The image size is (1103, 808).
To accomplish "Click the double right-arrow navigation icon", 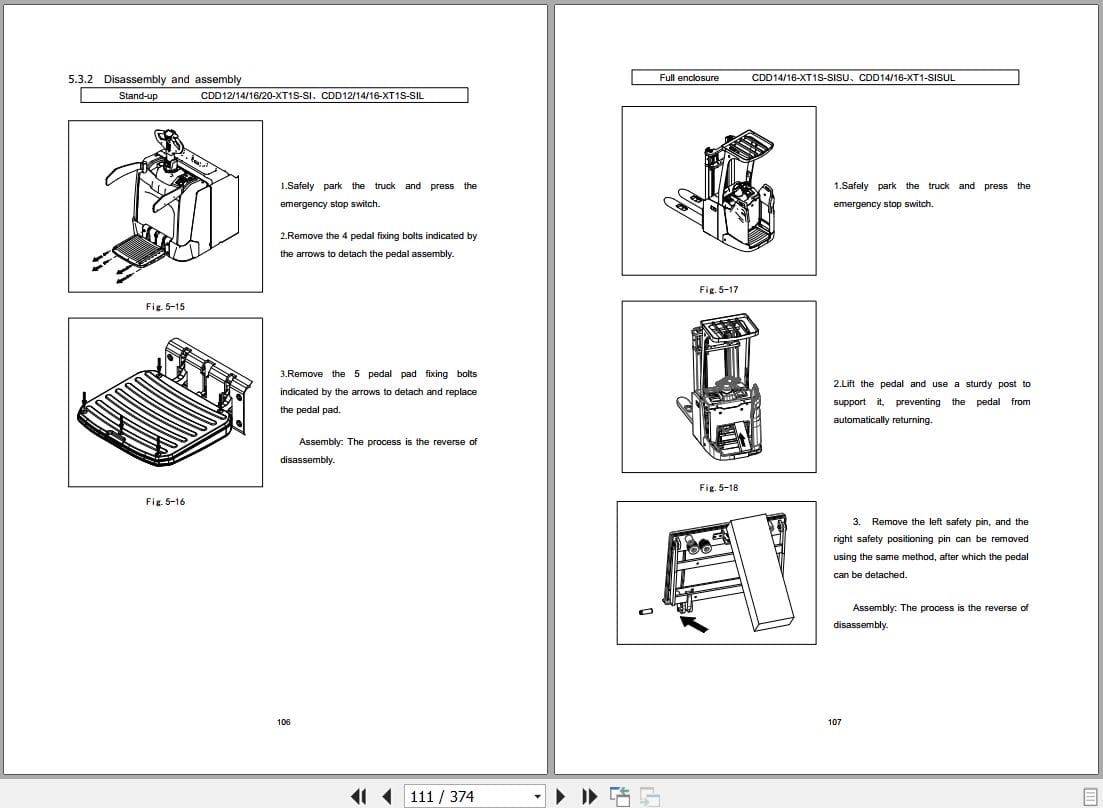I will click(x=590, y=796).
